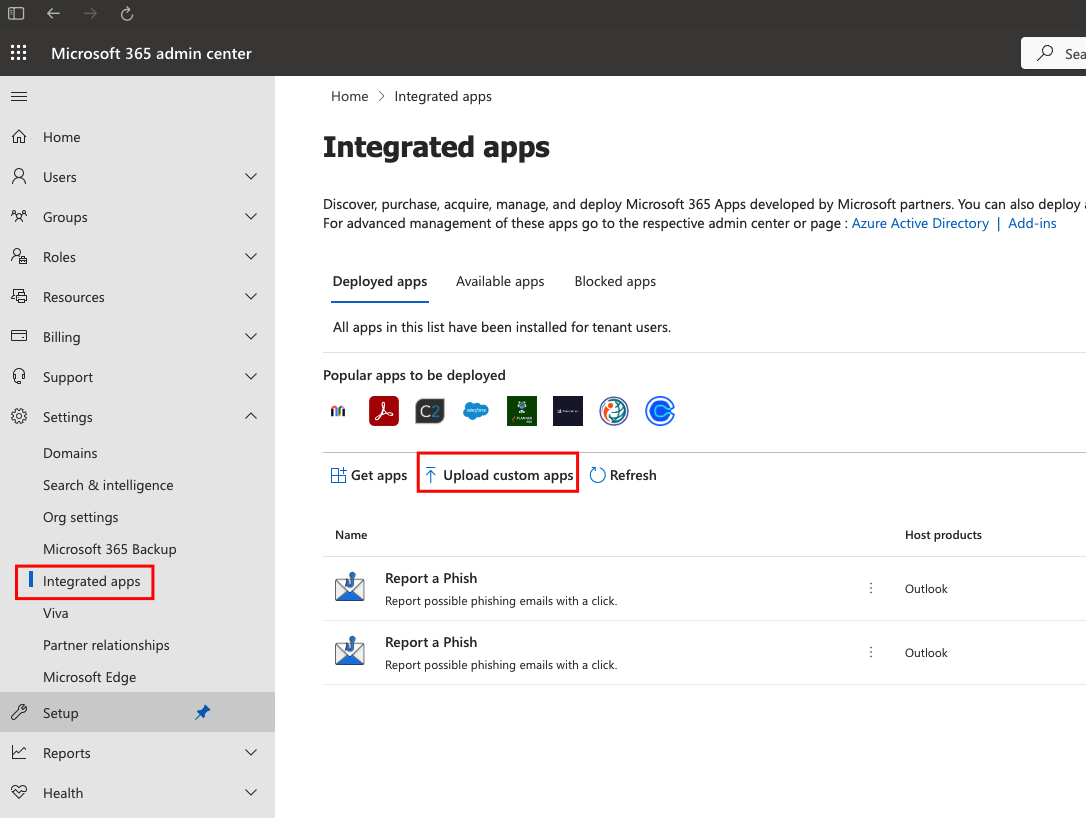Screen dimensions: 1086x818
Task: Click the Search magnifier icon
Action: point(1053,52)
